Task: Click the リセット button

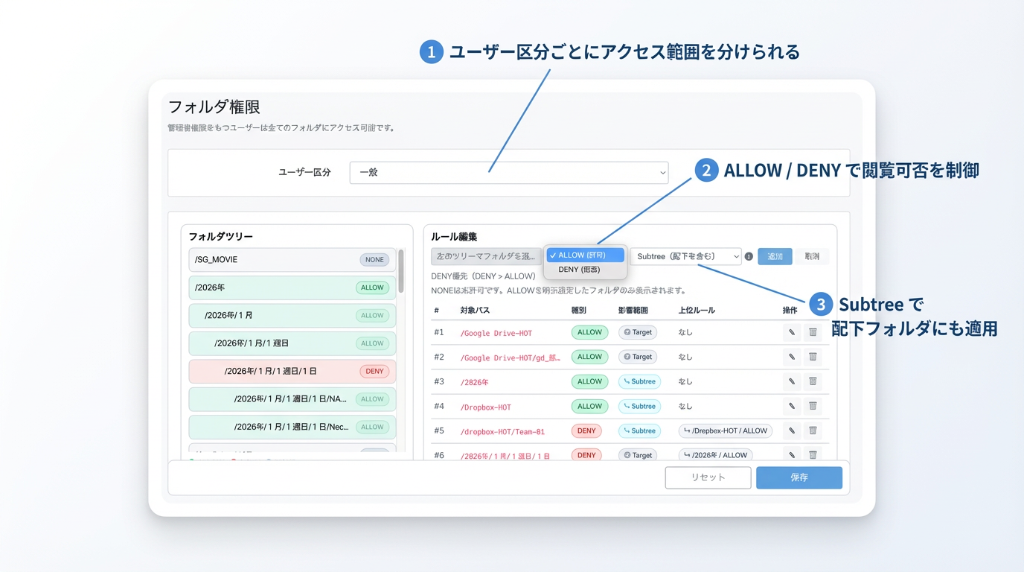Action: (x=708, y=477)
